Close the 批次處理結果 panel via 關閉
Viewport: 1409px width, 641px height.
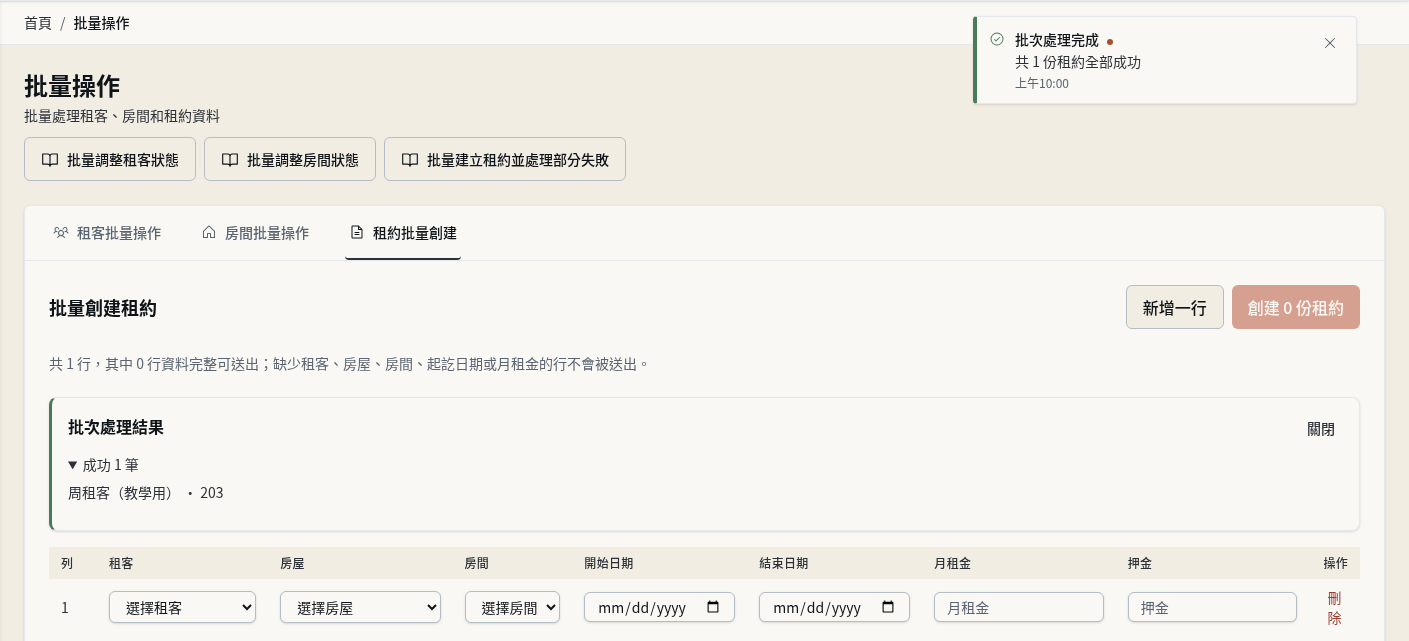click(x=1321, y=429)
